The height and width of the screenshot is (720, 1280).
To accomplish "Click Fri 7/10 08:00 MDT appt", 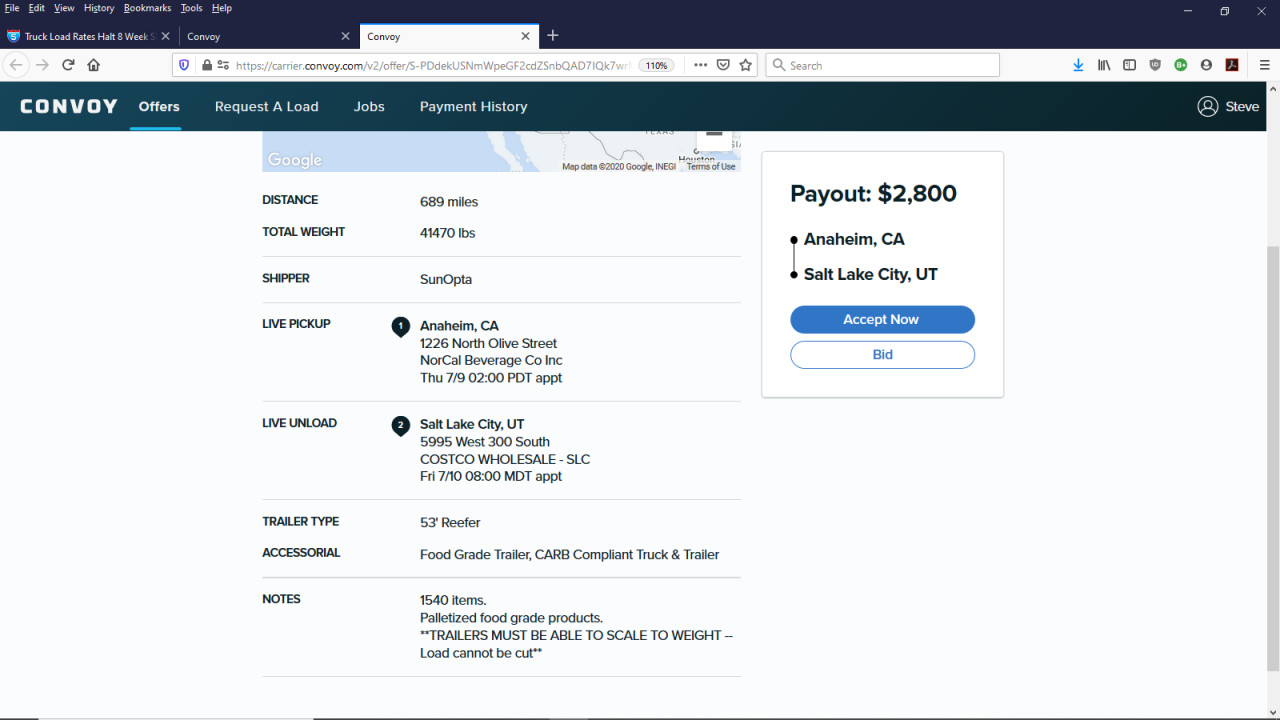I will [x=491, y=476].
